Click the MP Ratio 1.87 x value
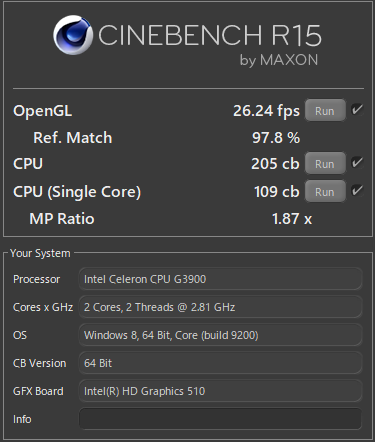 pyautogui.click(x=292, y=219)
